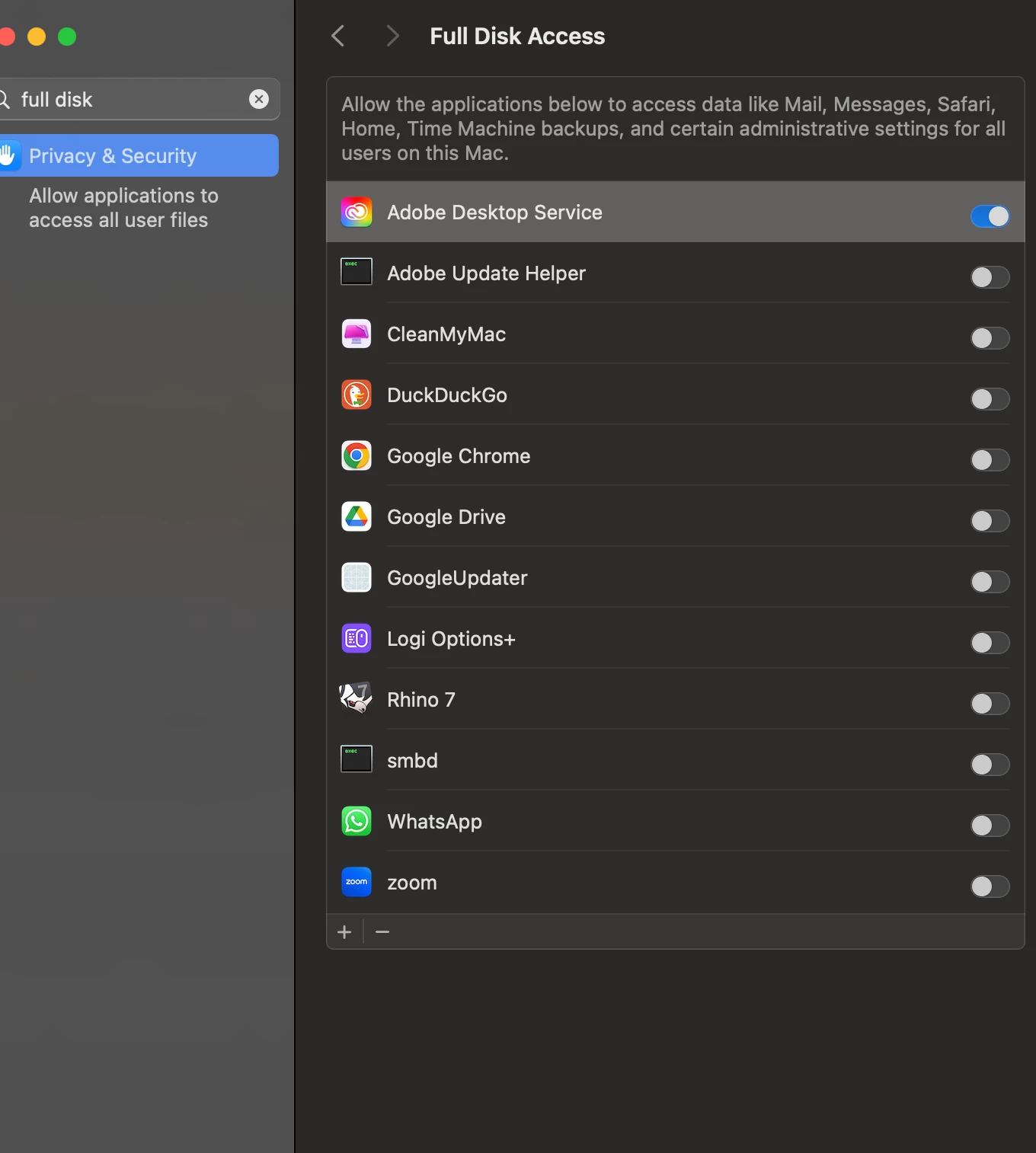Click the smbd exec icon

pyautogui.click(x=357, y=759)
